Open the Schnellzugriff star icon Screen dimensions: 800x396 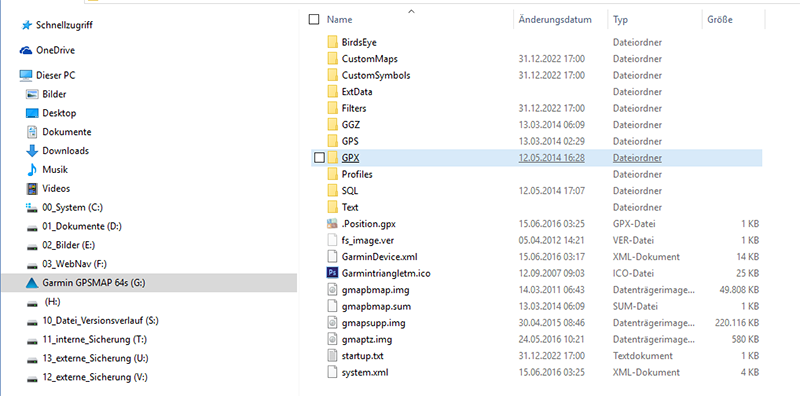pyautogui.click(x=27, y=25)
